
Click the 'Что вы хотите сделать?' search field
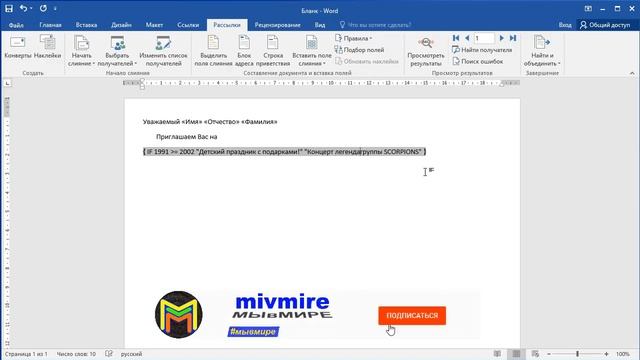point(375,25)
